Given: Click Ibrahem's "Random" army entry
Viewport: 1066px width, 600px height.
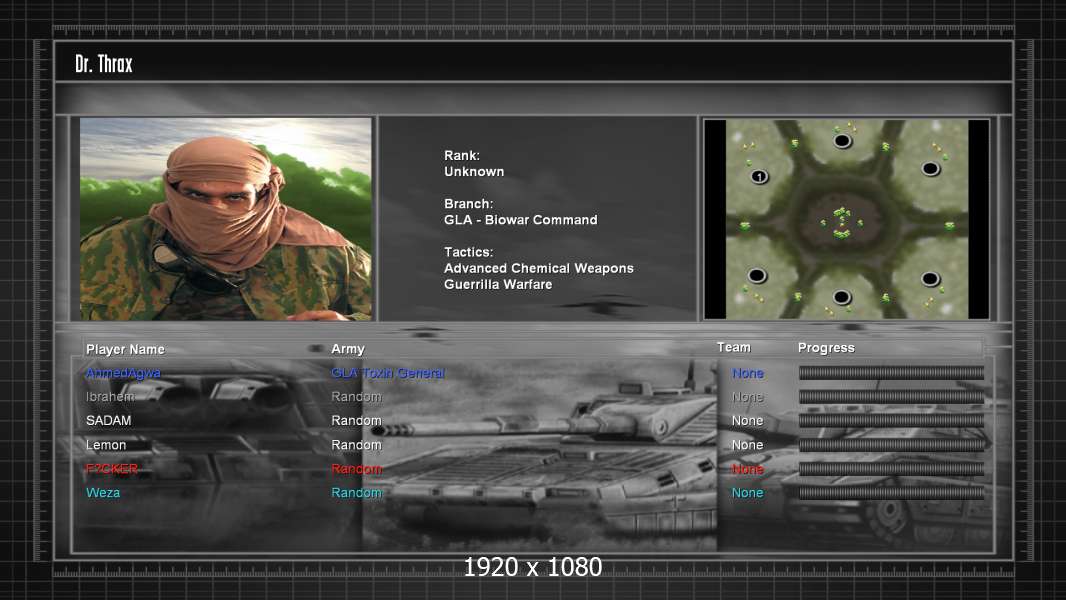Looking at the screenshot, I should (356, 397).
